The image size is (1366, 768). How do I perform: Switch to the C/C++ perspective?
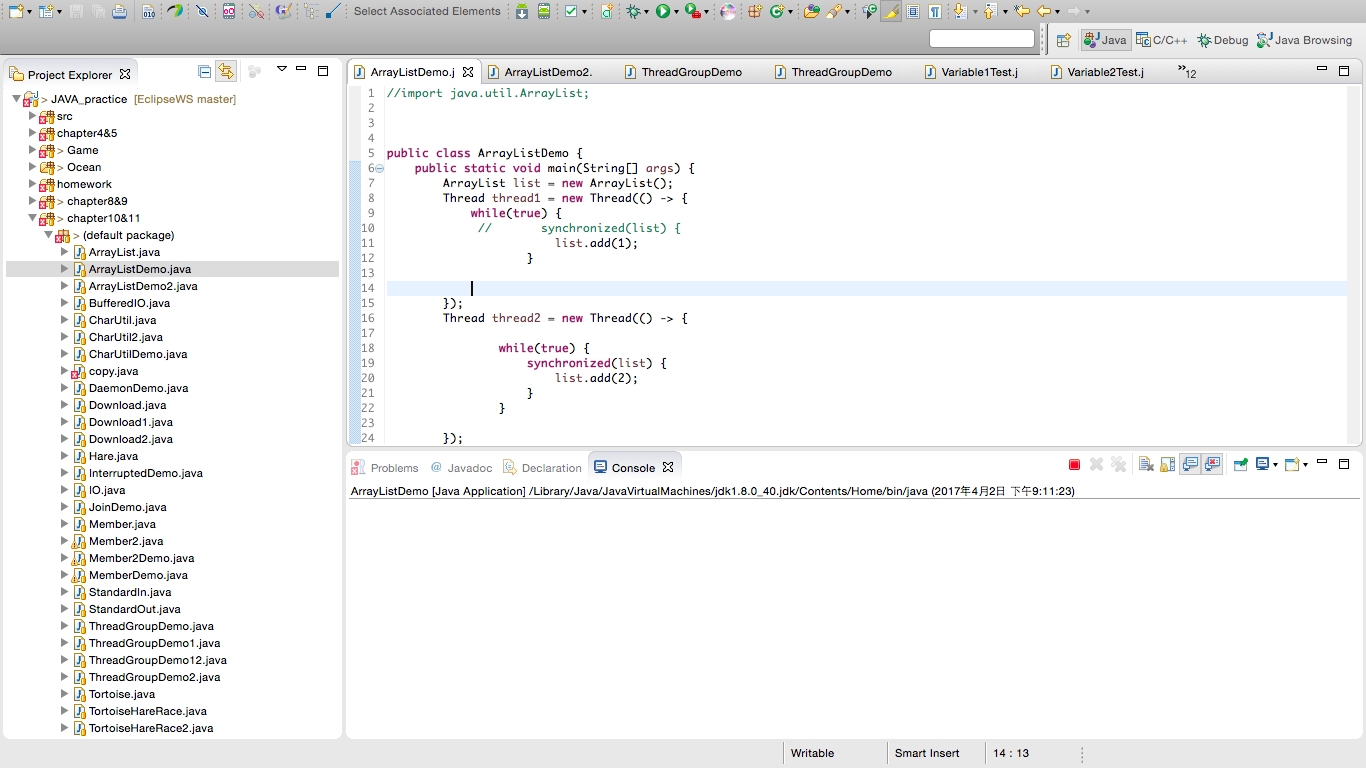click(1162, 40)
